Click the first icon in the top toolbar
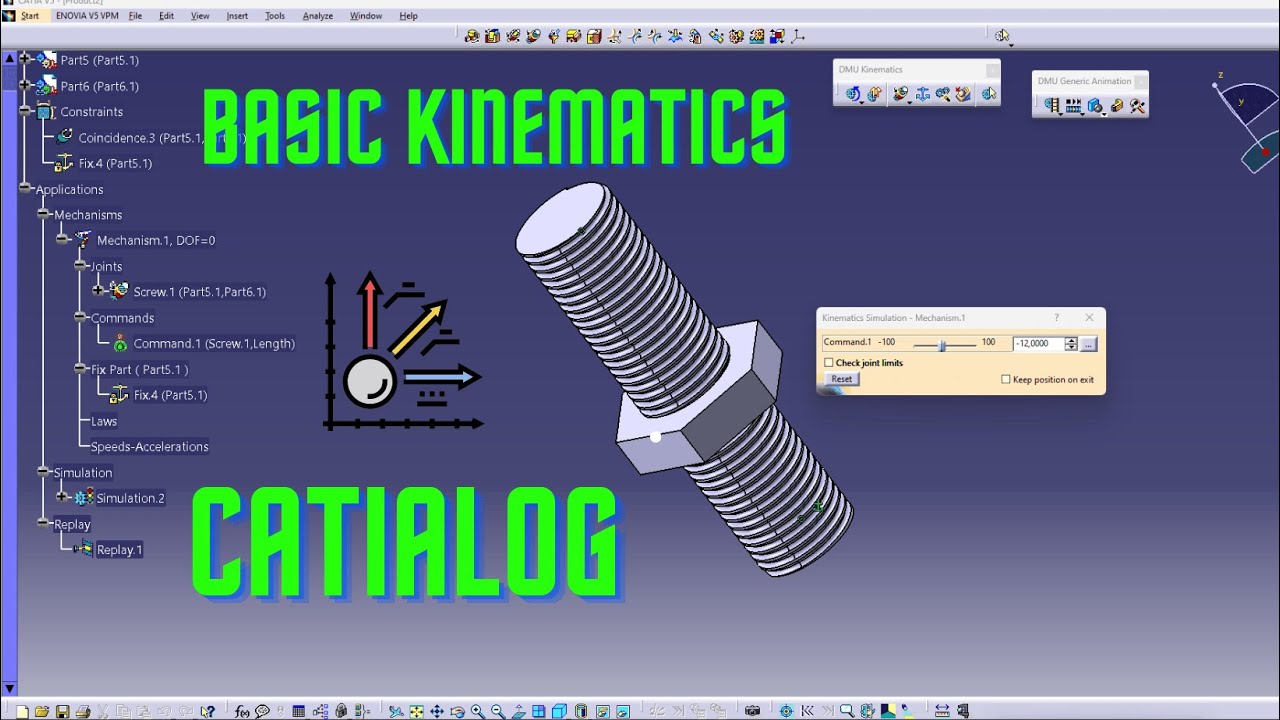 point(472,36)
